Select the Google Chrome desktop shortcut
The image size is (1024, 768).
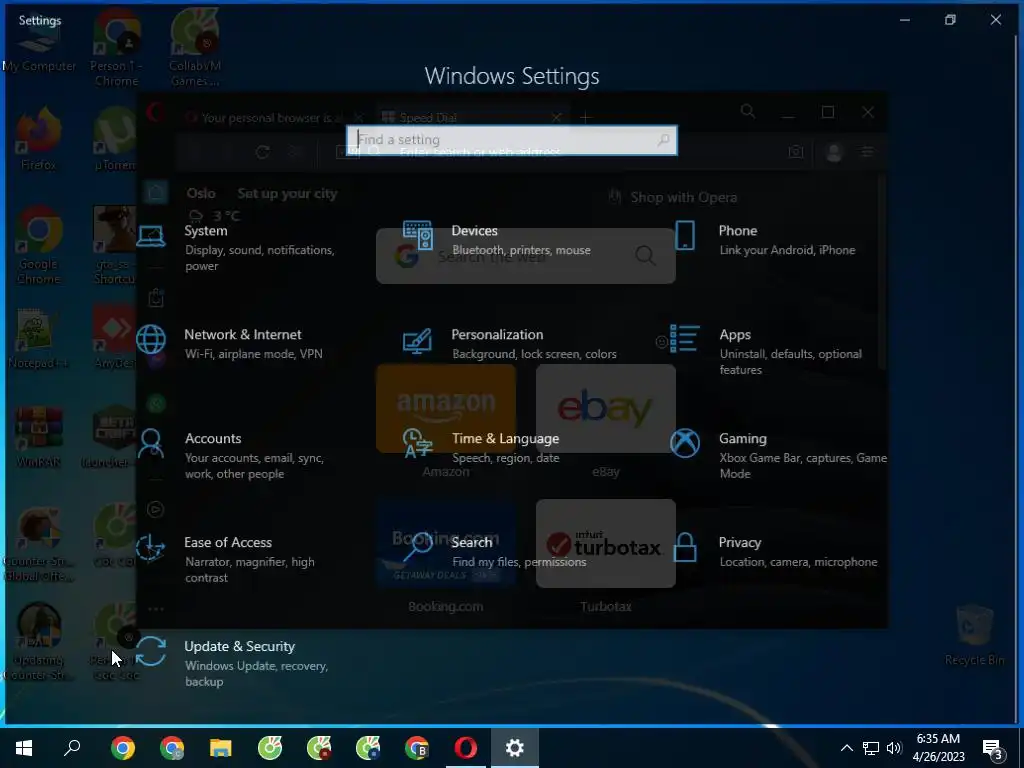[x=39, y=246]
